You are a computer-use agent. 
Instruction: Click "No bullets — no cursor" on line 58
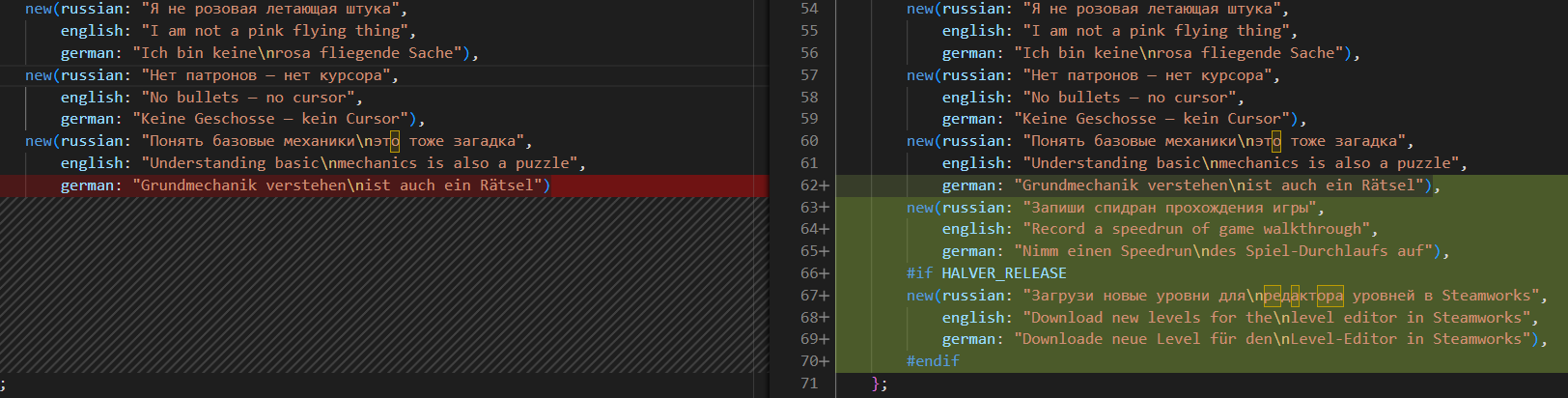(1129, 98)
